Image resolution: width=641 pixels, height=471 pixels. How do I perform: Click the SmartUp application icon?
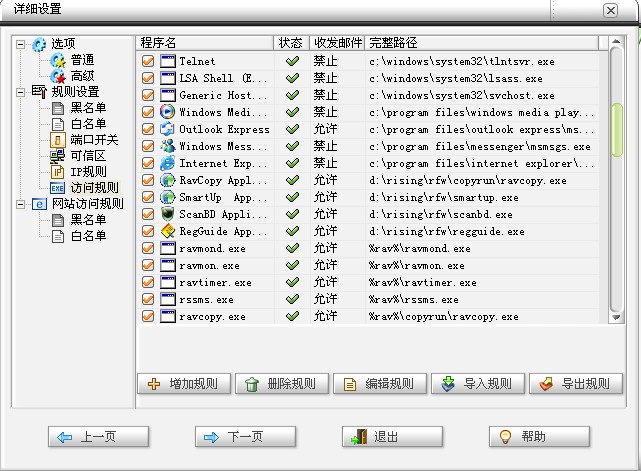(x=168, y=197)
